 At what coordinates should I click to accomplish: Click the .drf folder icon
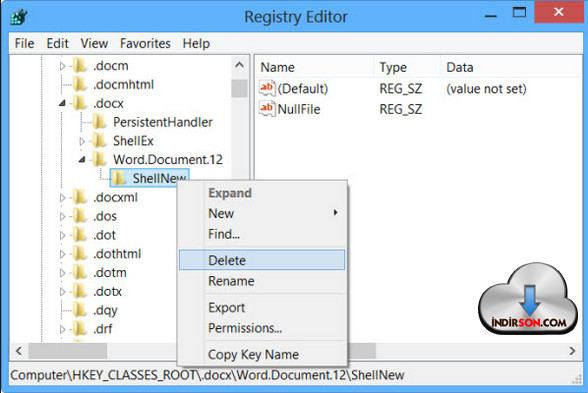pos(80,329)
